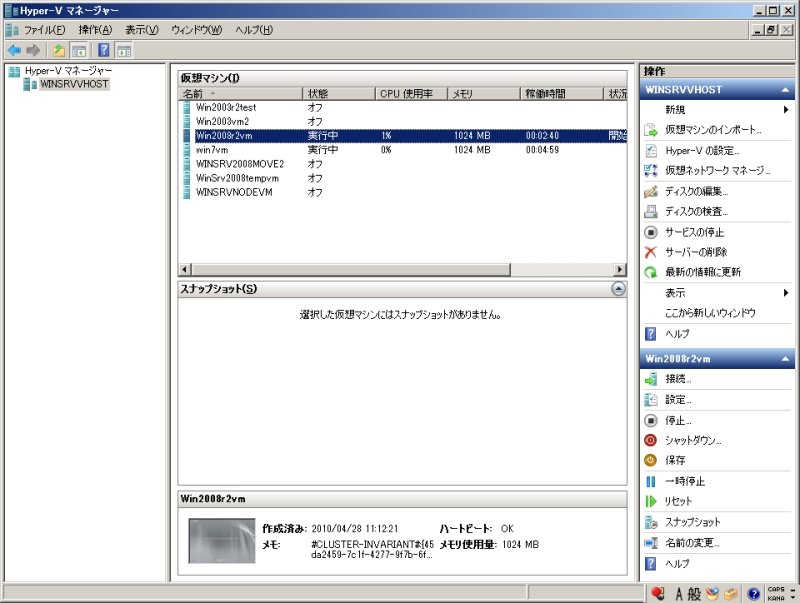Click red X サーバーの削除 icon

(x=651, y=252)
